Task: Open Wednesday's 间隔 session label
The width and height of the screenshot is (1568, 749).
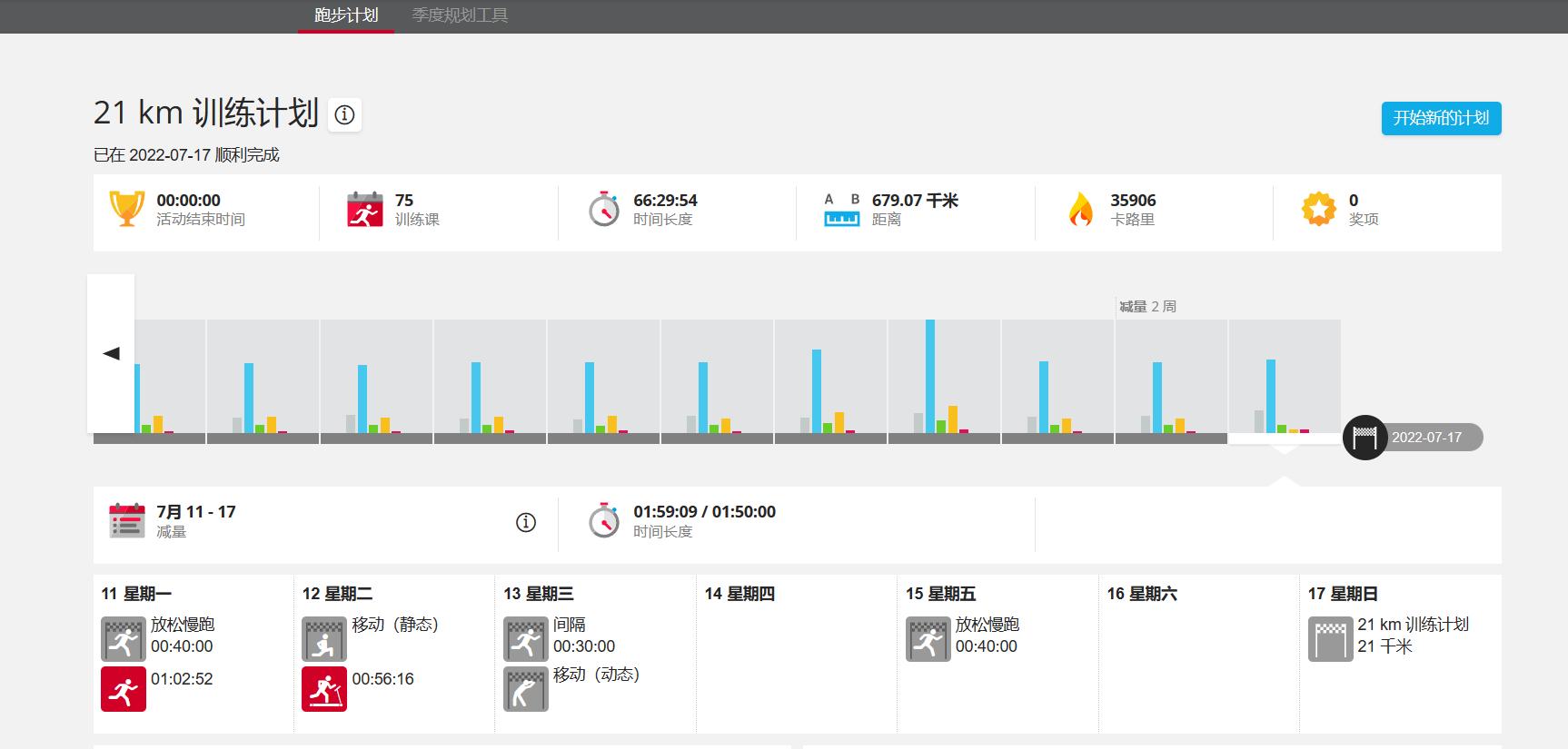Action: tap(570, 625)
